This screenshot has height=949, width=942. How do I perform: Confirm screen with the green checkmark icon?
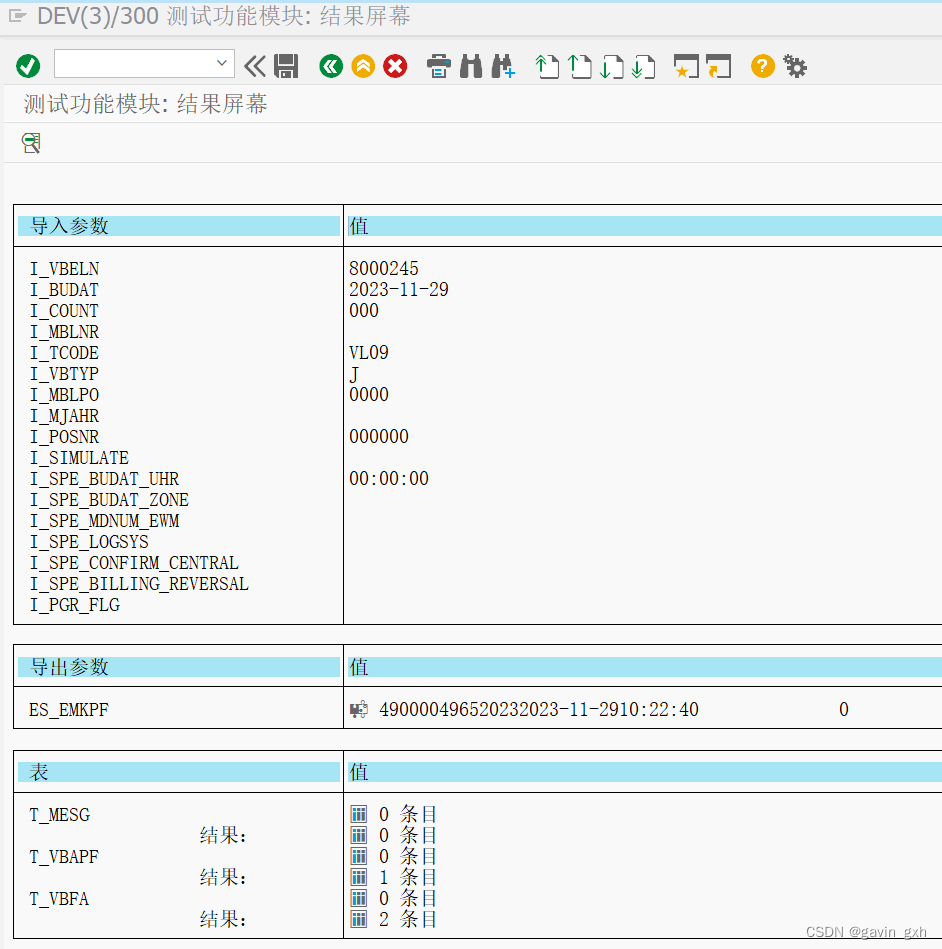tap(28, 66)
